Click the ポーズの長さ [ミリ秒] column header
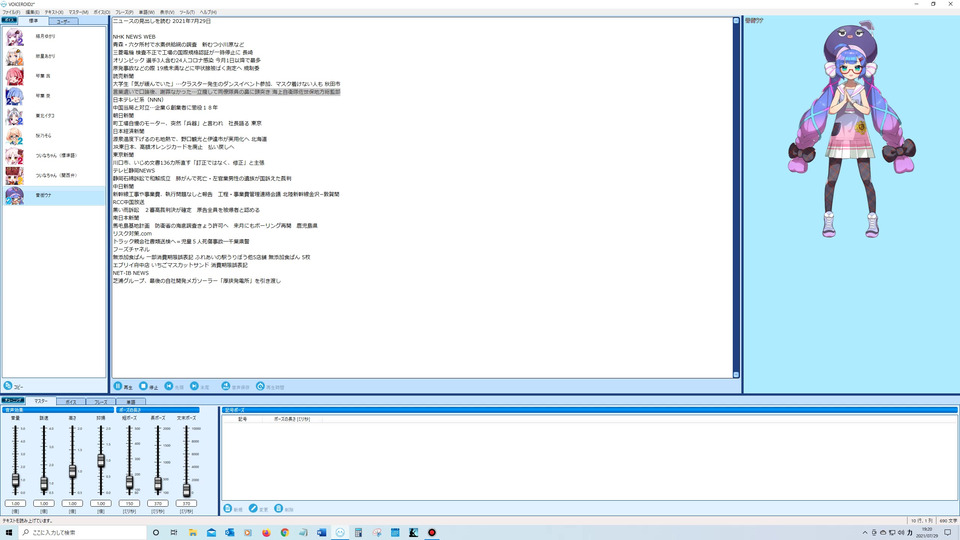 (x=292, y=419)
